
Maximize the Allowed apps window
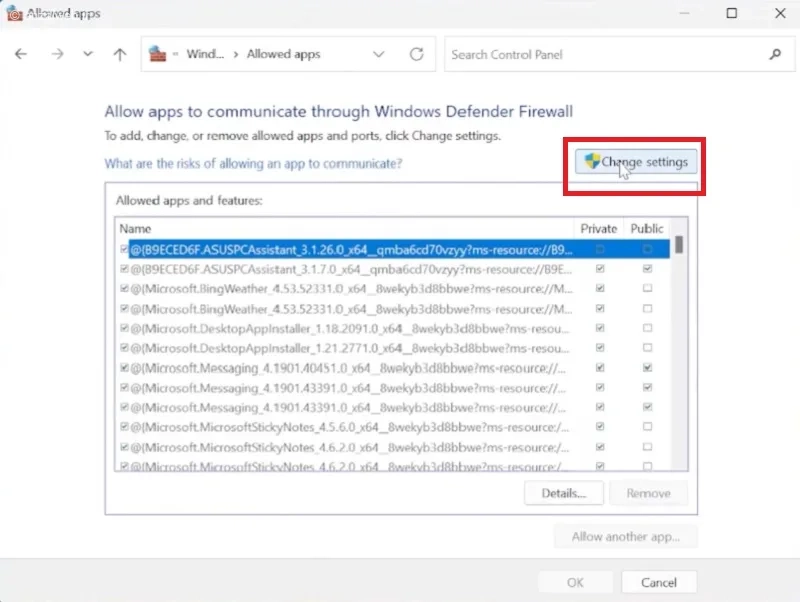point(732,13)
